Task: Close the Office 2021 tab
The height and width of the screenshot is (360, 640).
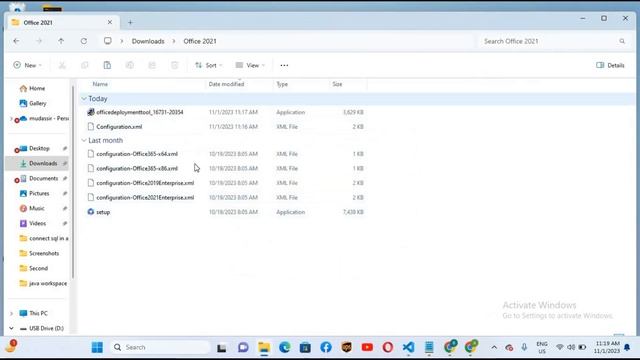Action: coord(110,22)
